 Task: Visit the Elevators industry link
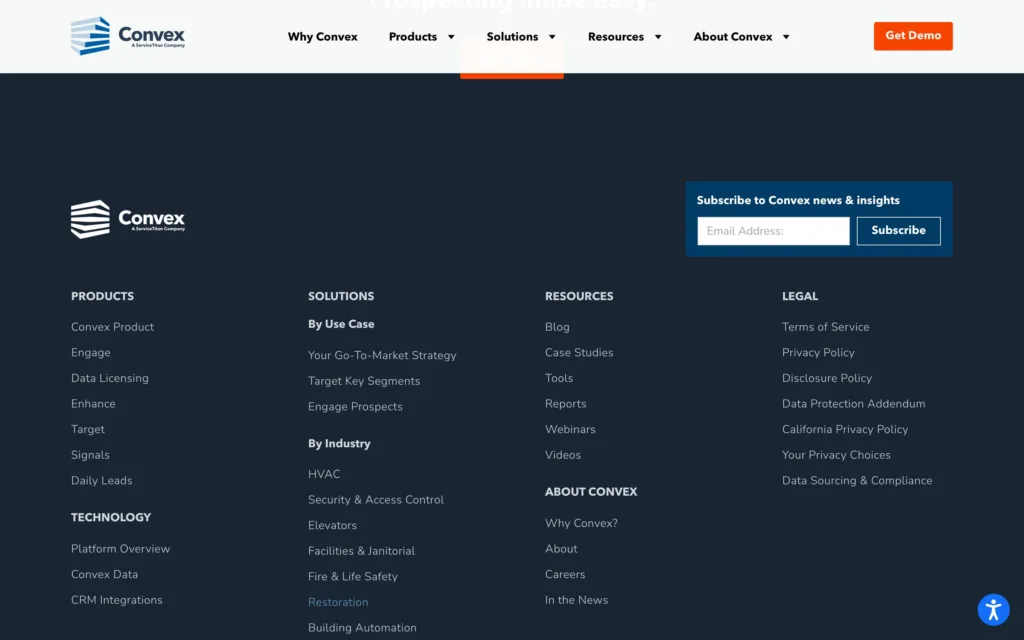coord(332,525)
